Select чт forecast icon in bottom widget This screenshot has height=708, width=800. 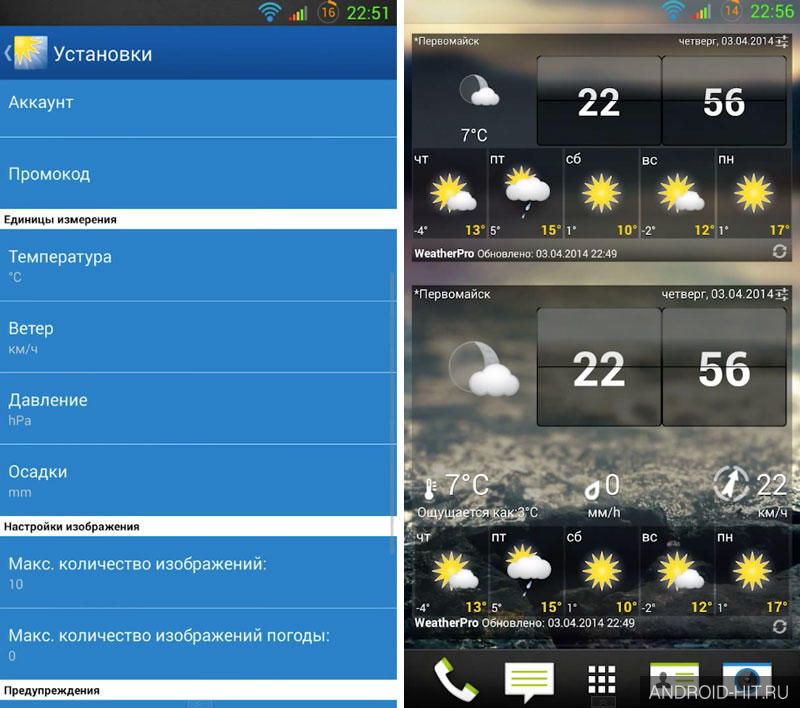(x=455, y=570)
